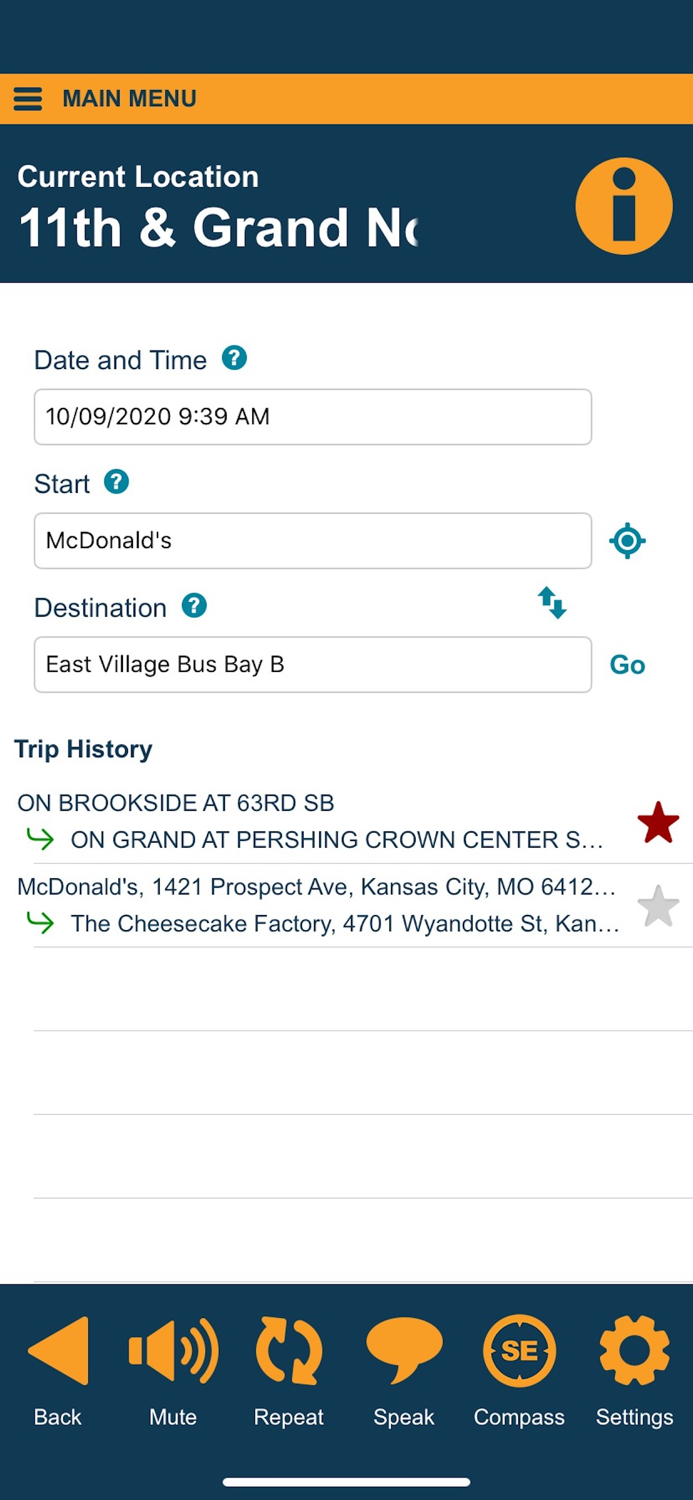Open Settings via the gear icon
The image size is (693, 1500).
point(633,1350)
